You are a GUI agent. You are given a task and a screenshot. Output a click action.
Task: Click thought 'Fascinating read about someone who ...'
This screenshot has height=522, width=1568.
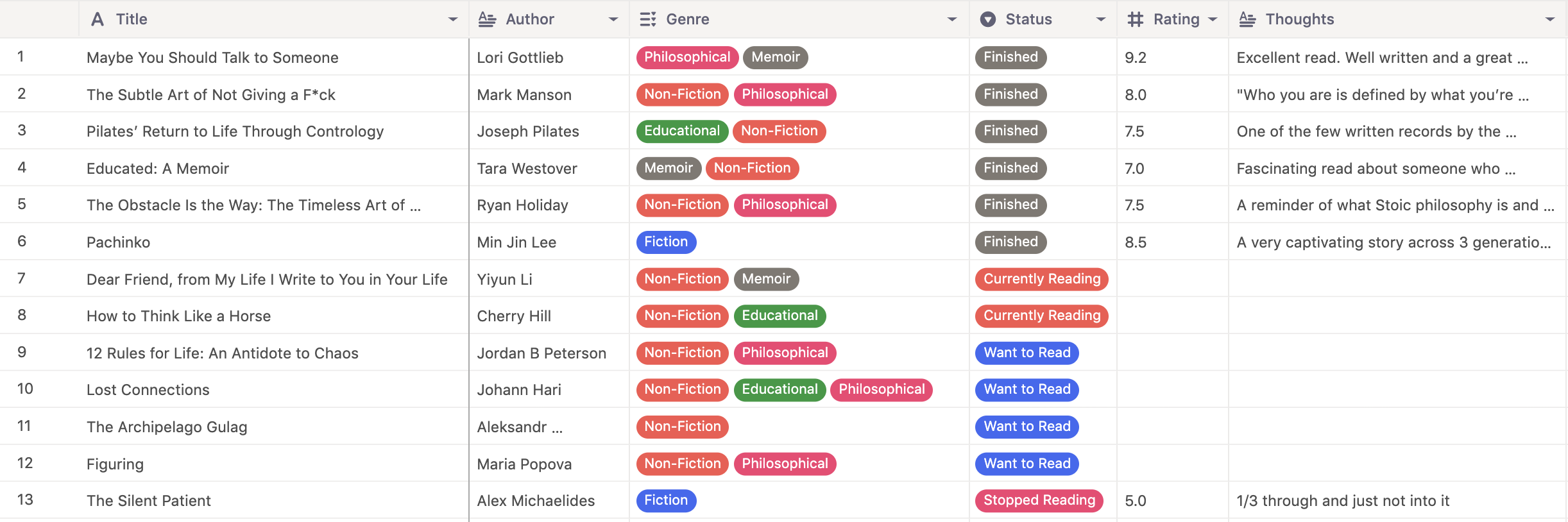coord(1376,169)
